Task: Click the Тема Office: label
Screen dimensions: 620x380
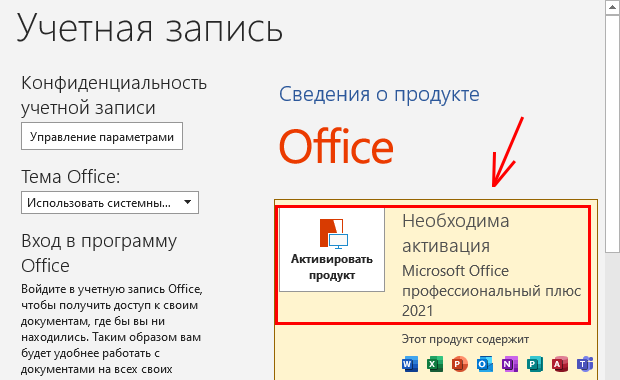Action: 70,177
